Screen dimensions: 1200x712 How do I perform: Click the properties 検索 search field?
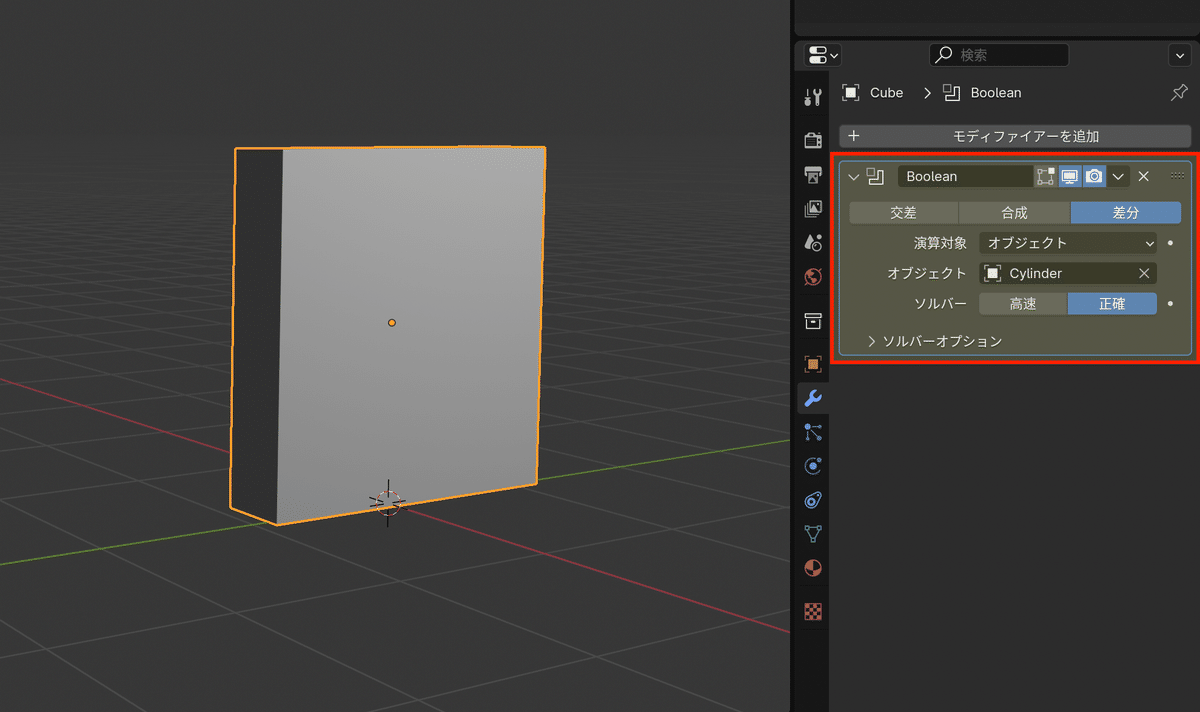999,55
